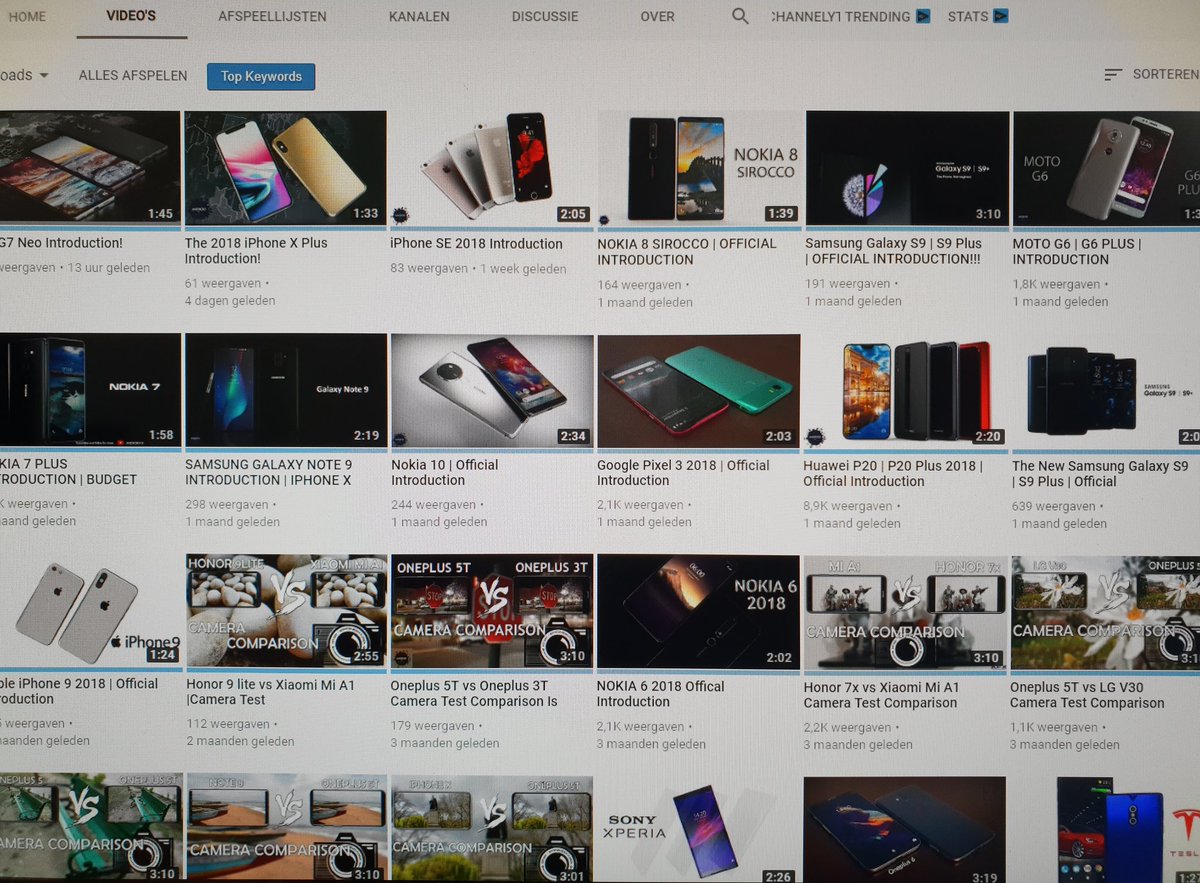This screenshot has height=883, width=1200.
Task: Open the Oneplus 5T vs LG V30 thumbnail
Action: 1105,612
